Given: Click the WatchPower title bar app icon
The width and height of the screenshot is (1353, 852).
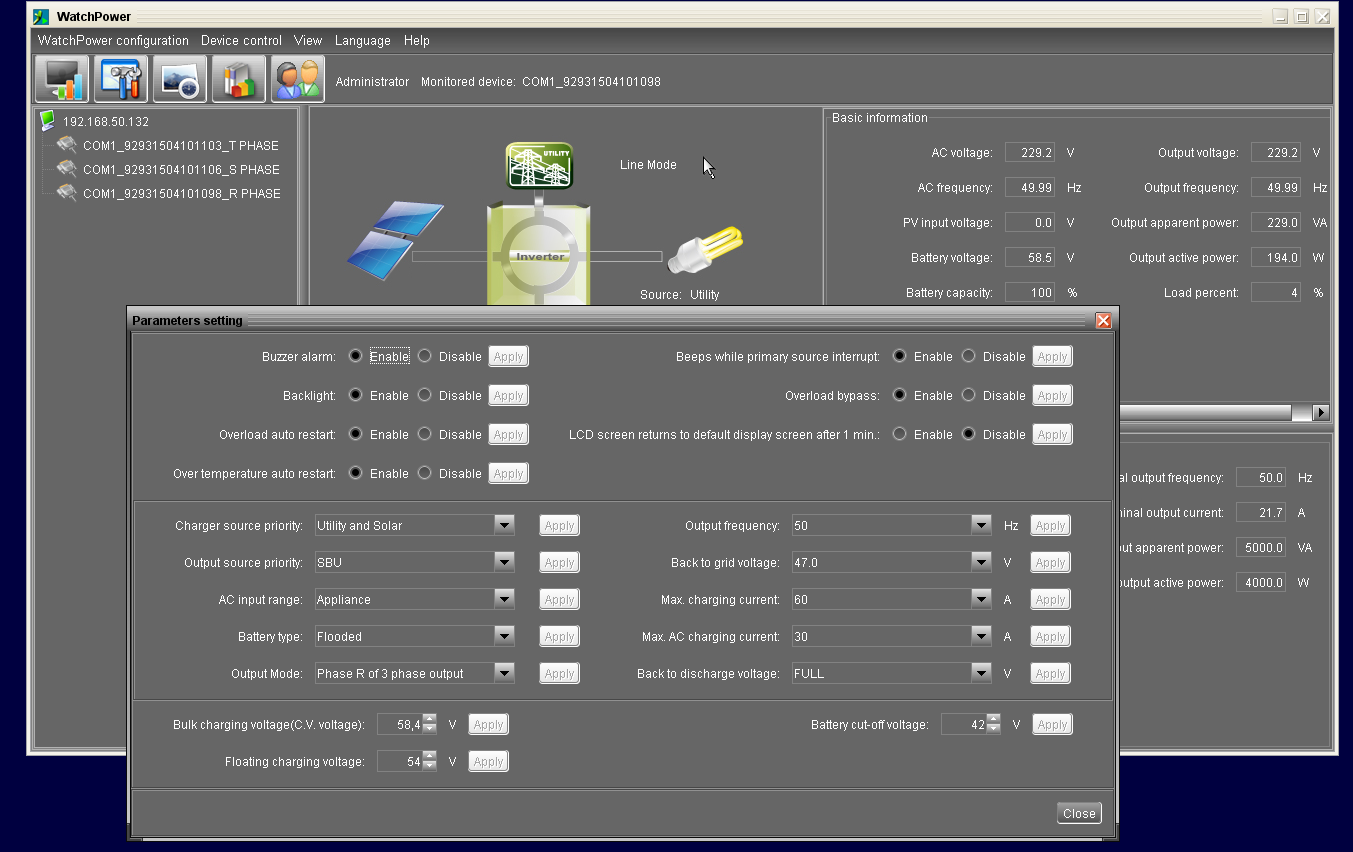Looking at the screenshot, I should pyautogui.click(x=41, y=16).
